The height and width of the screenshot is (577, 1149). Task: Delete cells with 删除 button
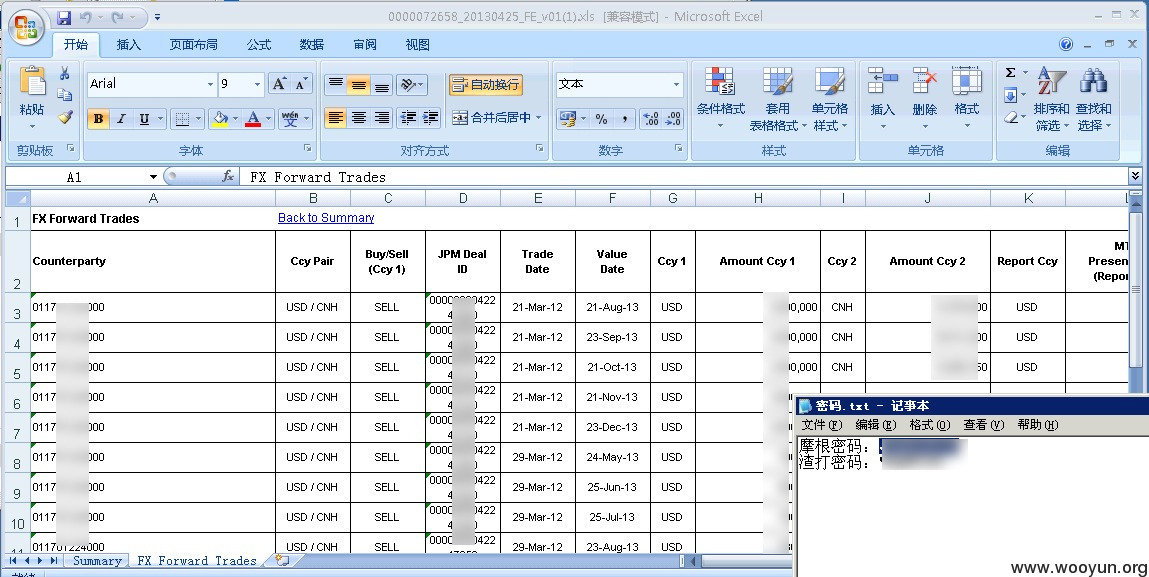[925, 99]
